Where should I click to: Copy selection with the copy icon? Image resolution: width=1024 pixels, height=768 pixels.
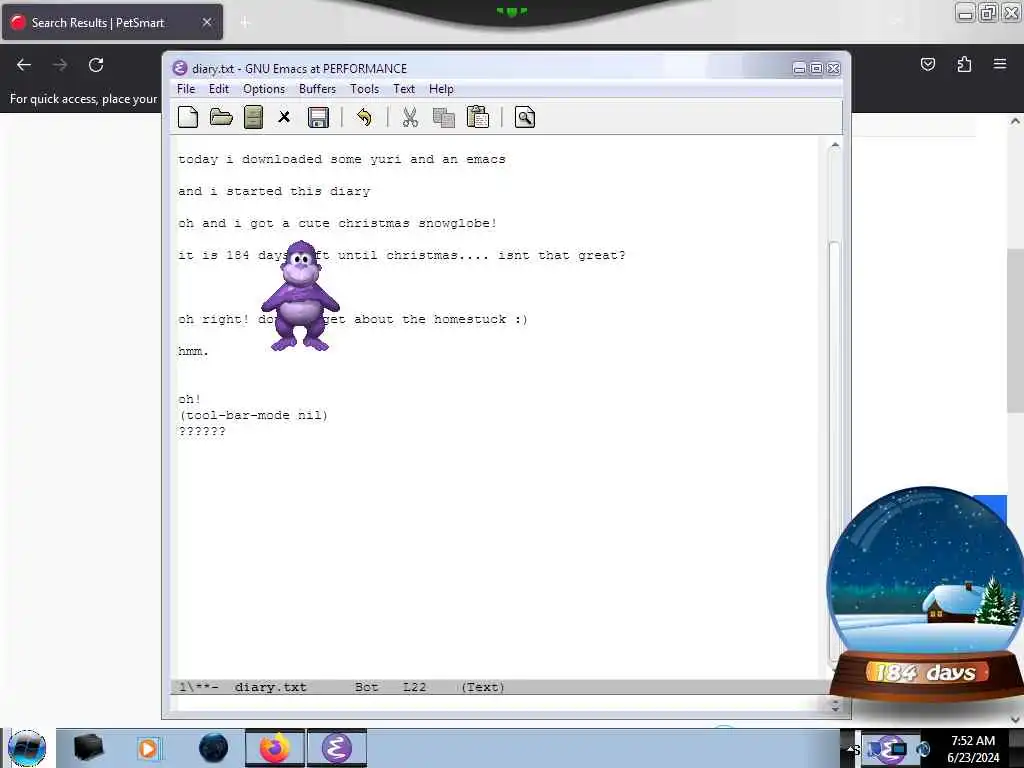click(x=444, y=118)
